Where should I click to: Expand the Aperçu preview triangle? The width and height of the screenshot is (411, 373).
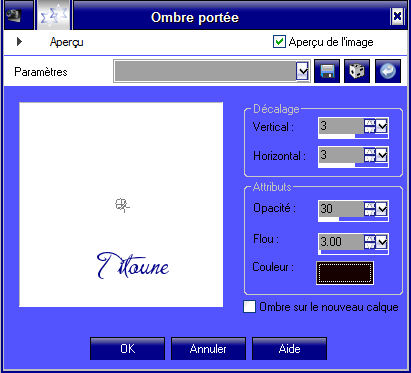click(19, 42)
